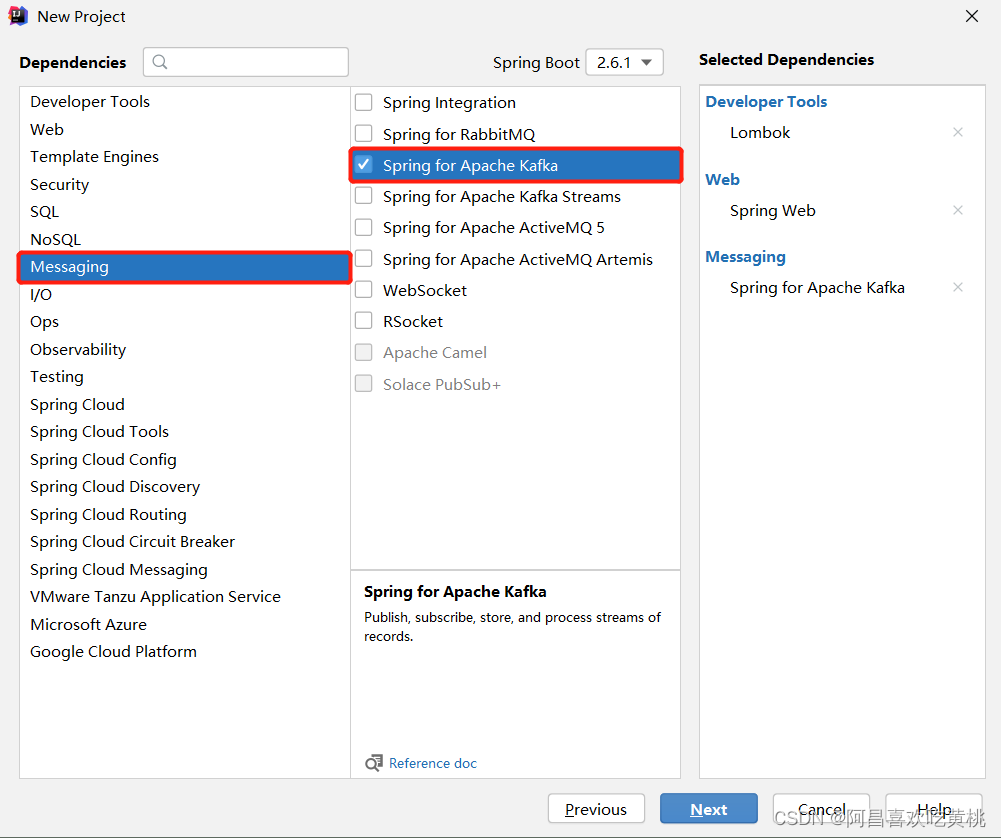Click the search magnifier icon
Image resolution: width=1001 pixels, height=838 pixels.
[160, 62]
